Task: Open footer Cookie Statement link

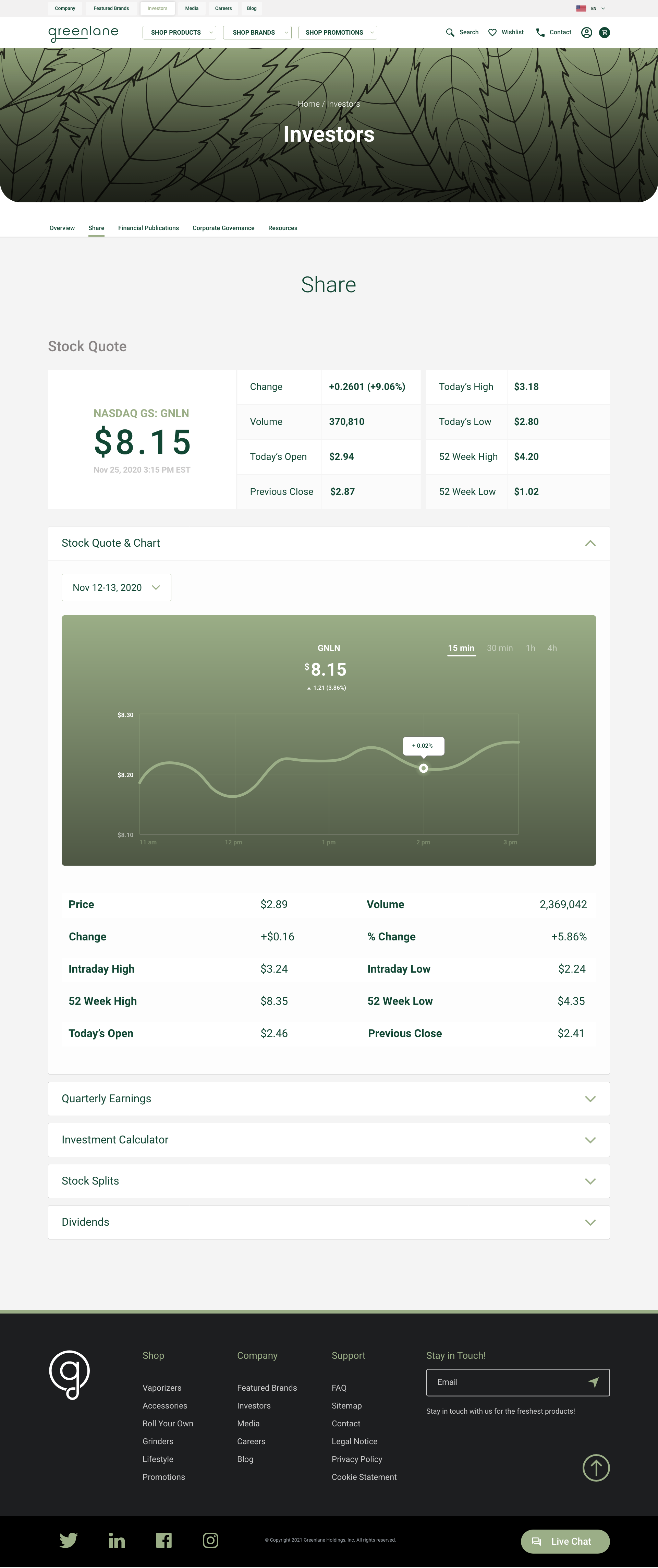Action: 364,1477
